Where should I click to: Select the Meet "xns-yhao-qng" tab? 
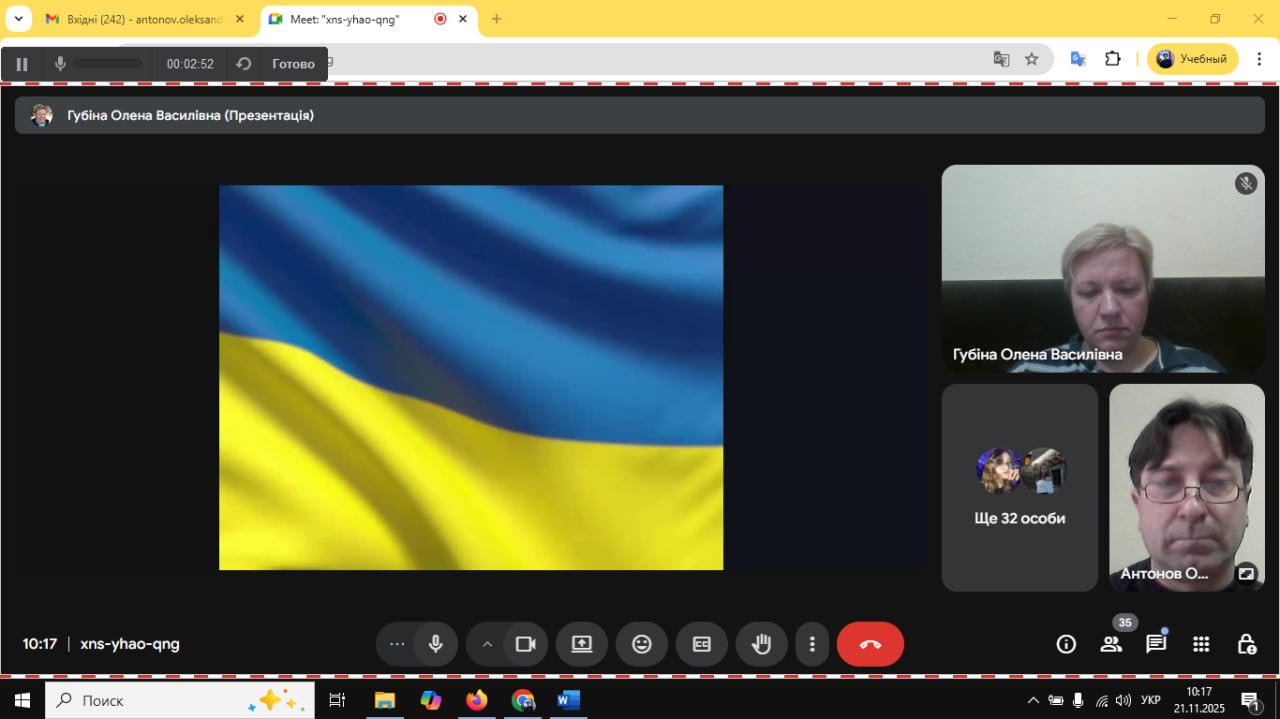[345, 19]
